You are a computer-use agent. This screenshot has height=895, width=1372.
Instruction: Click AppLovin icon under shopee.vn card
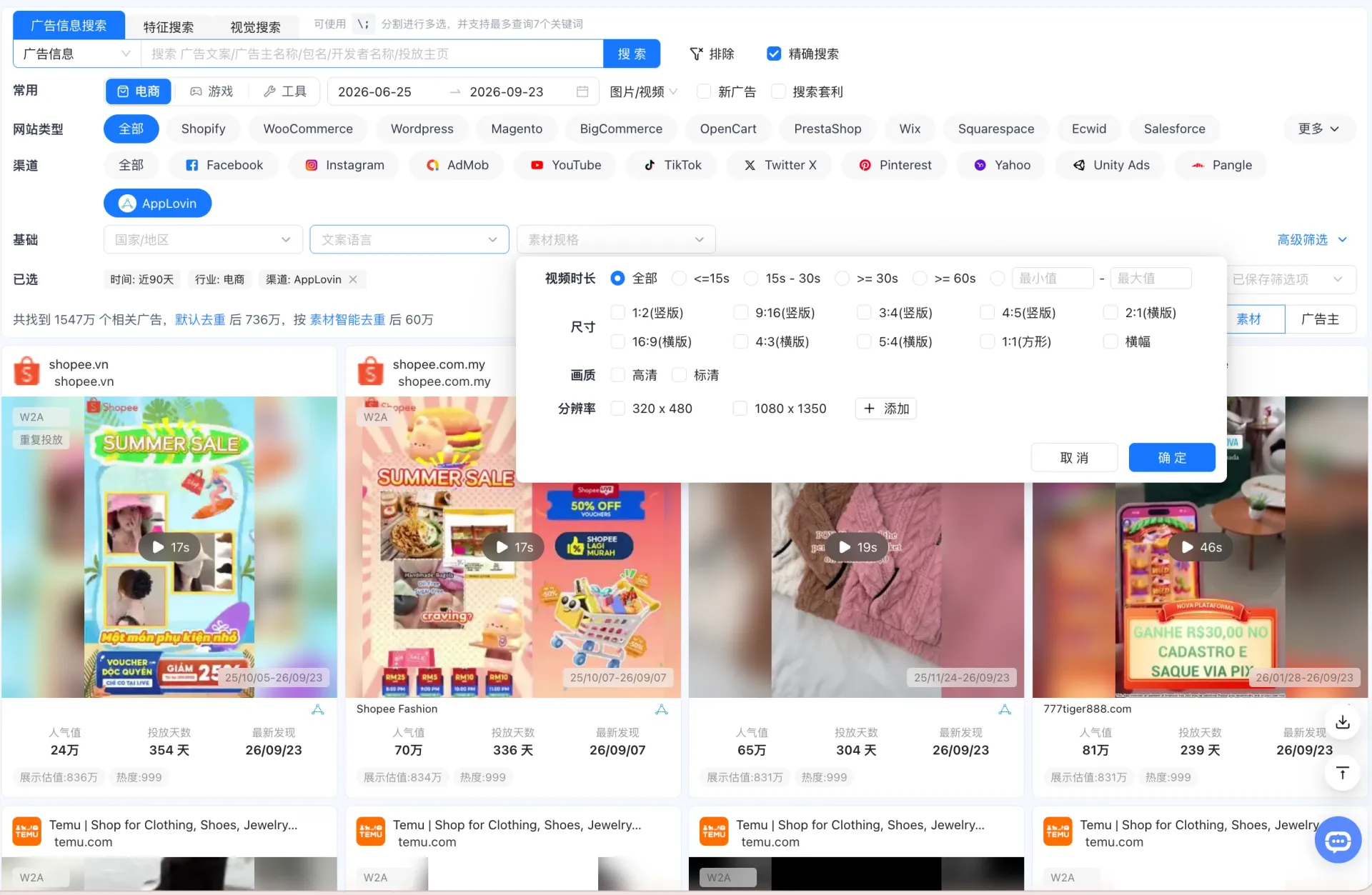click(318, 709)
